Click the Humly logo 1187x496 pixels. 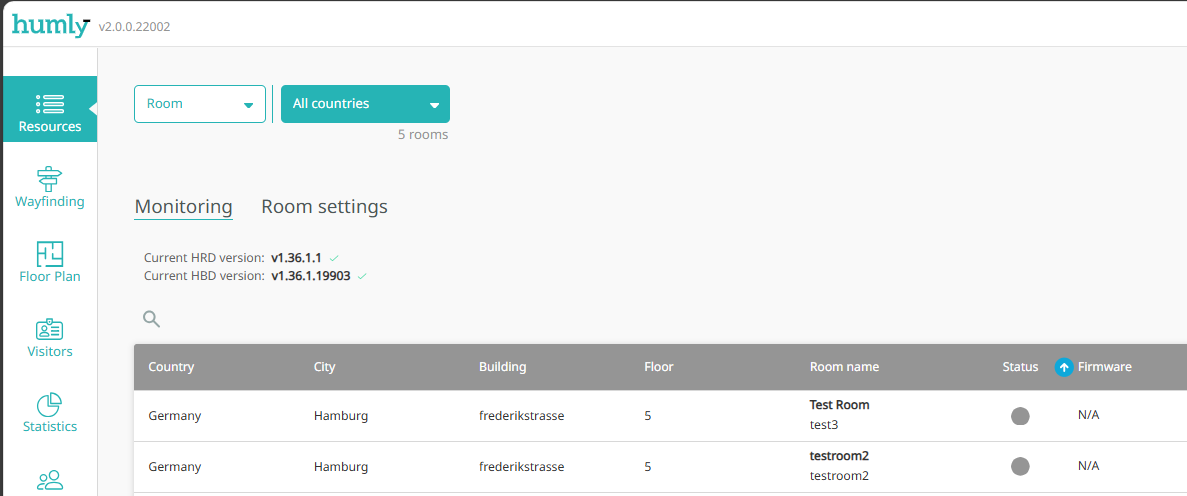pos(50,25)
